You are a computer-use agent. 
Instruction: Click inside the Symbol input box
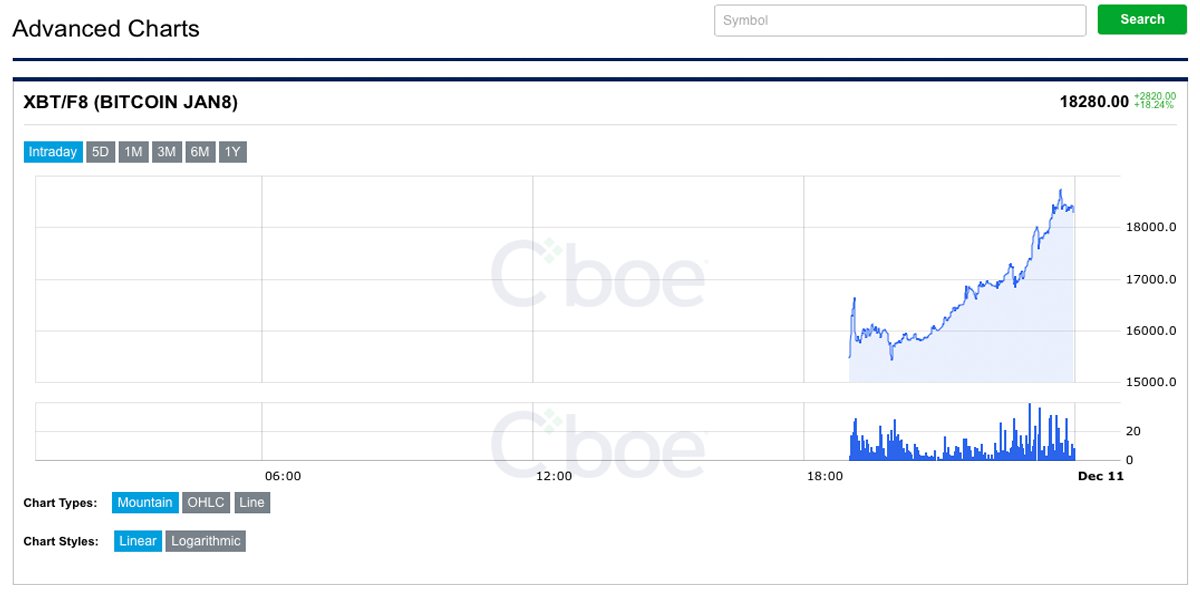pos(900,20)
